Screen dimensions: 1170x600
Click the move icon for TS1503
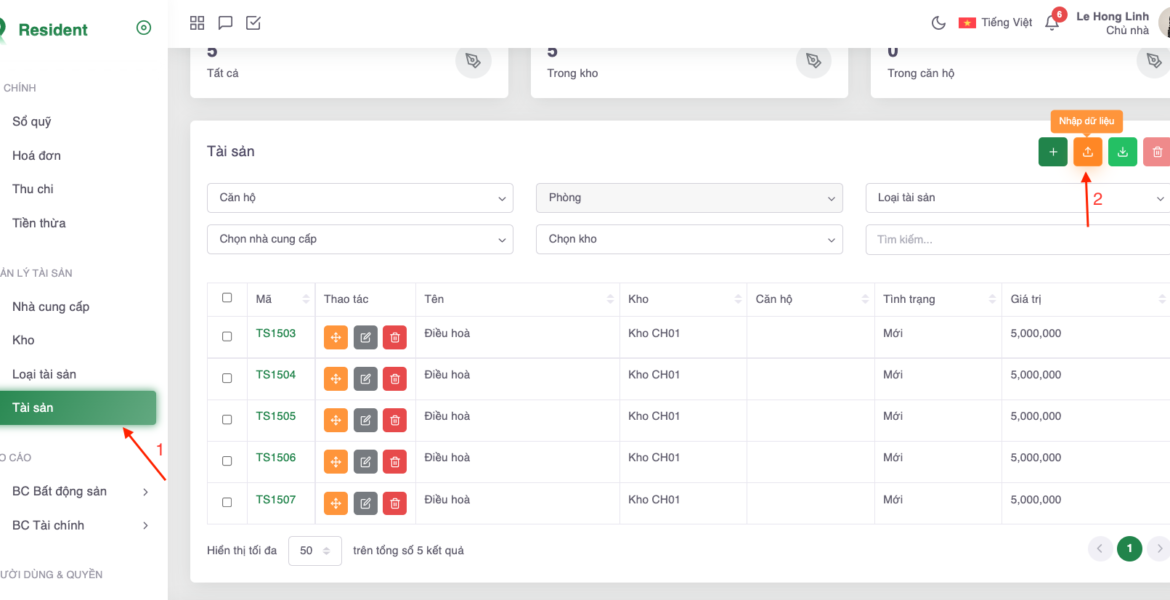336,338
